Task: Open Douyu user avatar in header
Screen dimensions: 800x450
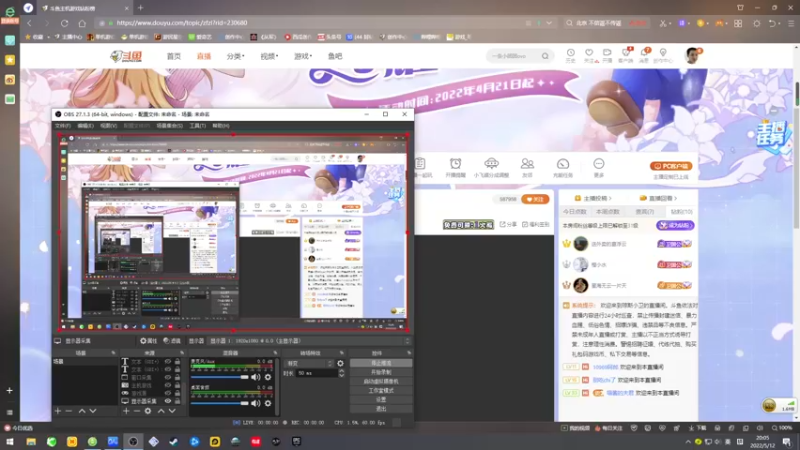Action: point(692,55)
